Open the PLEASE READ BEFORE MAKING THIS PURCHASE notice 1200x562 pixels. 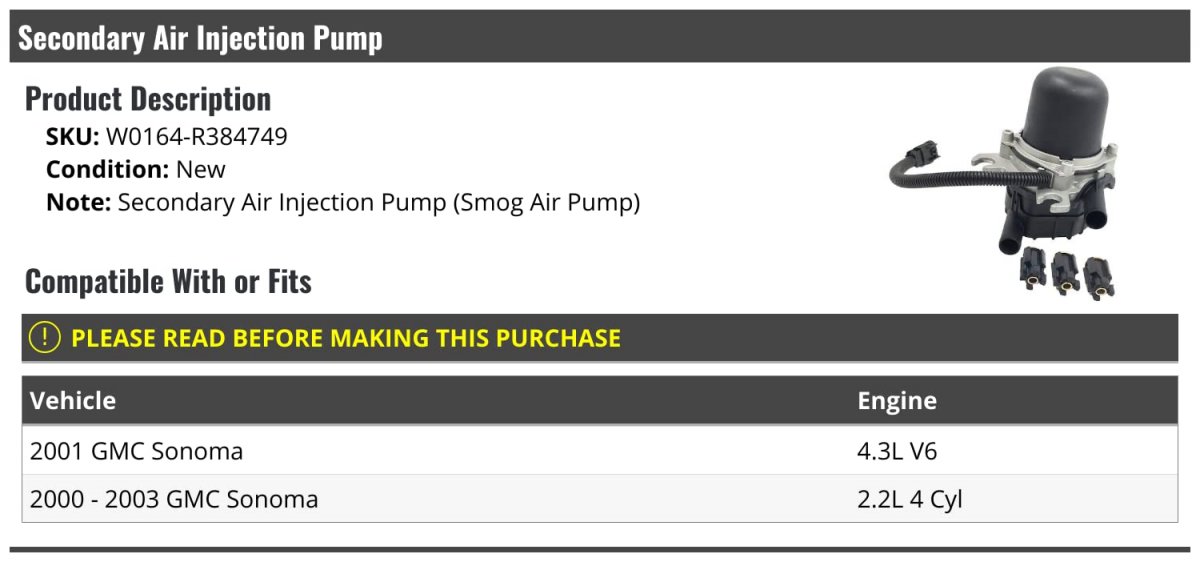pos(346,338)
